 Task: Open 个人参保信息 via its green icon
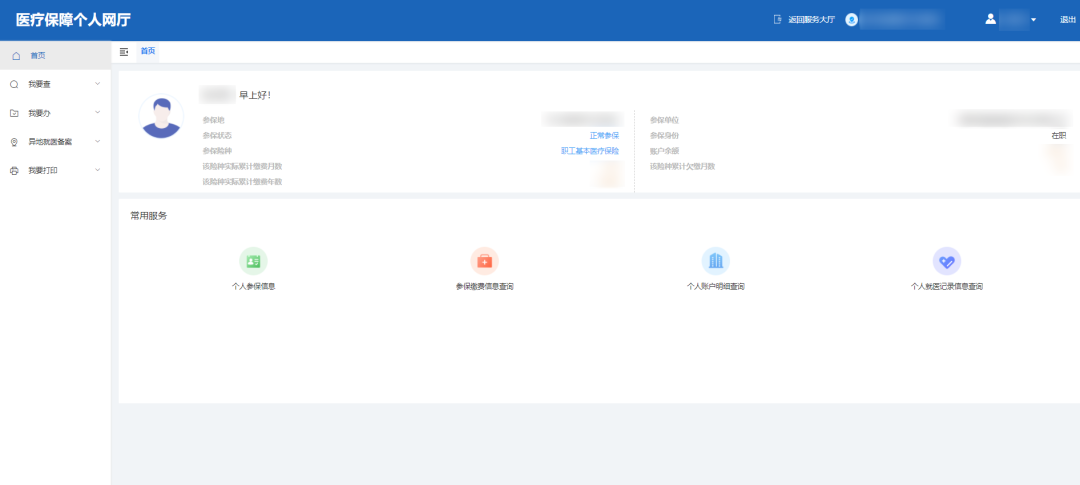253,261
